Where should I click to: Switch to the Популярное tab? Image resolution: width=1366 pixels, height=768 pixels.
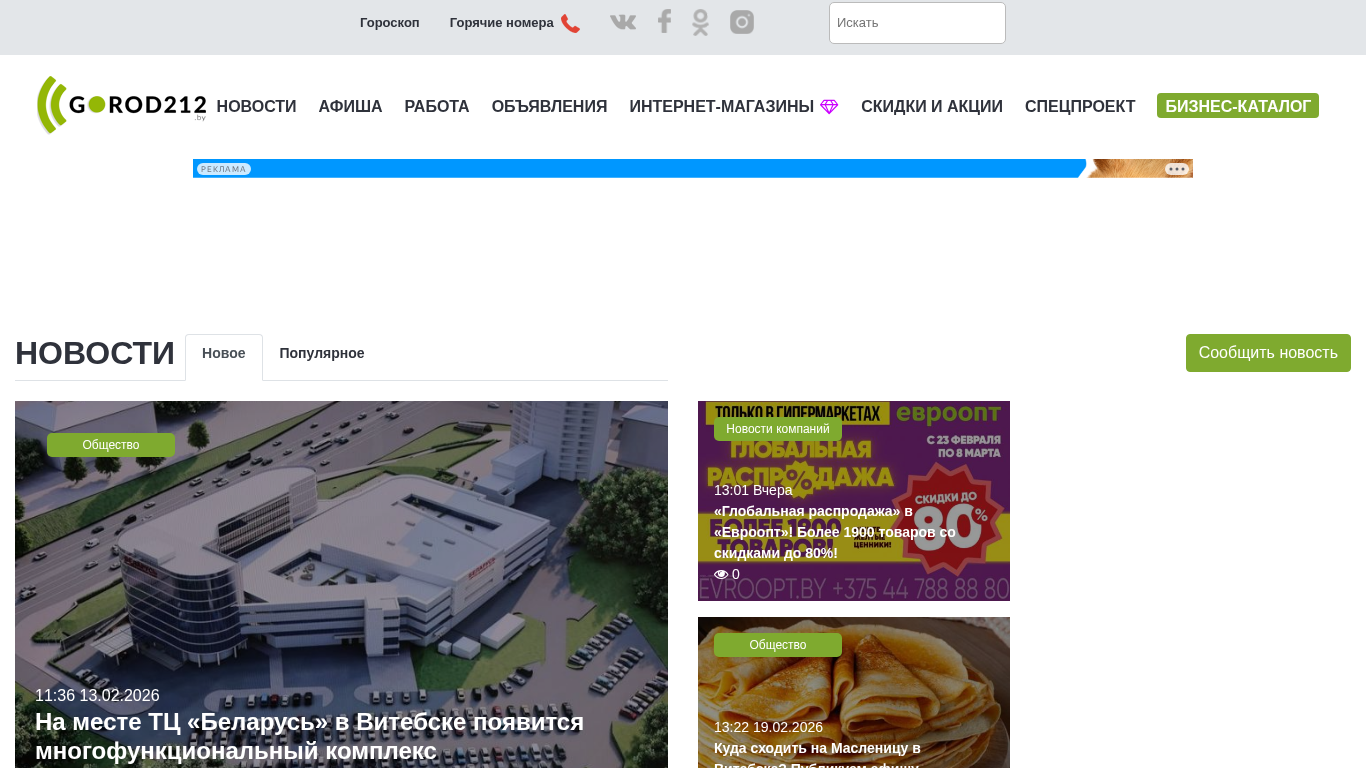coord(322,354)
